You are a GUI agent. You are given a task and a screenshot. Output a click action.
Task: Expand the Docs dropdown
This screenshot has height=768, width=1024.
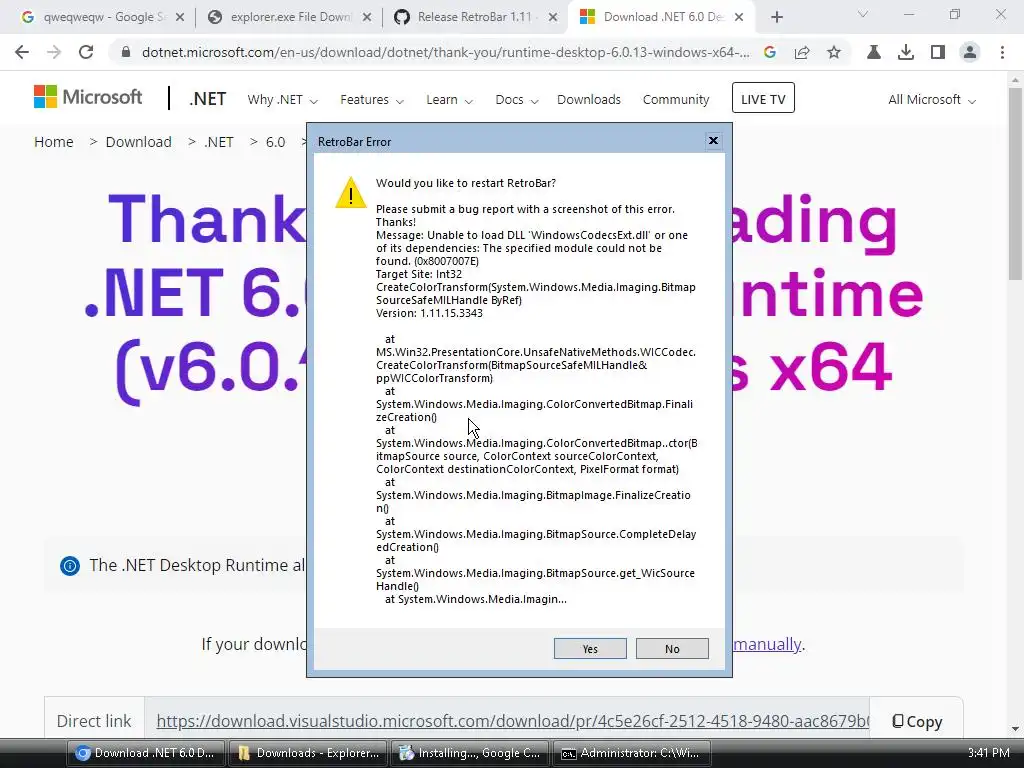pyautogui.click(x=517, y=100)
